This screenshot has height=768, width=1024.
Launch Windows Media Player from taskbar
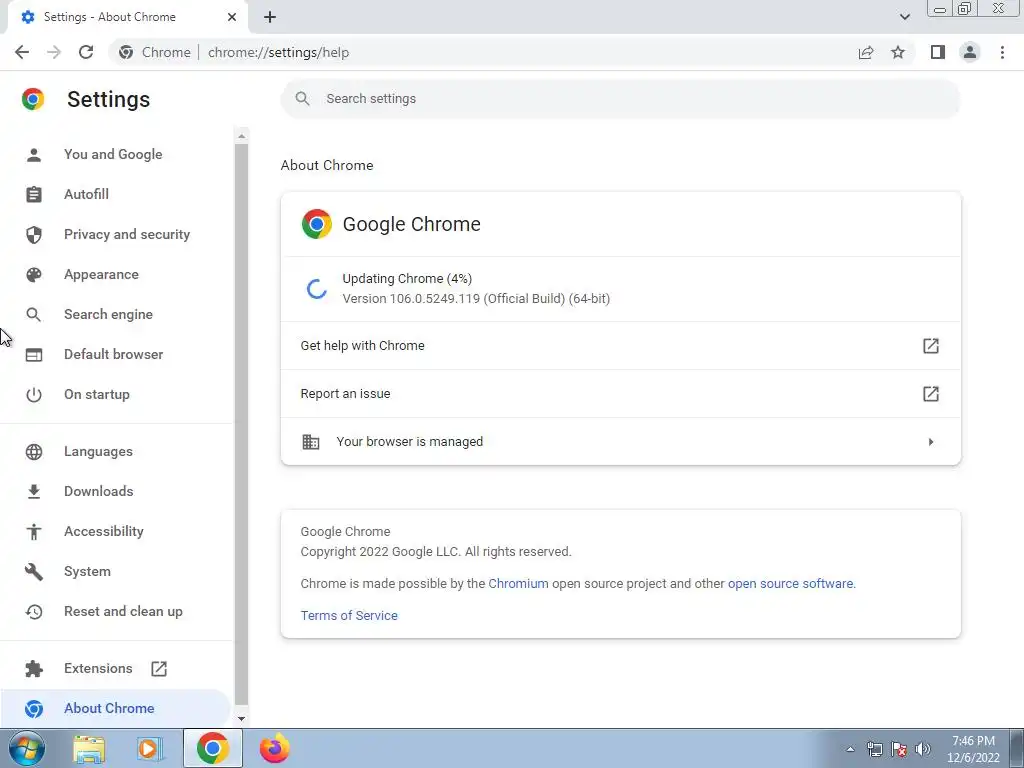coord(150,748)
